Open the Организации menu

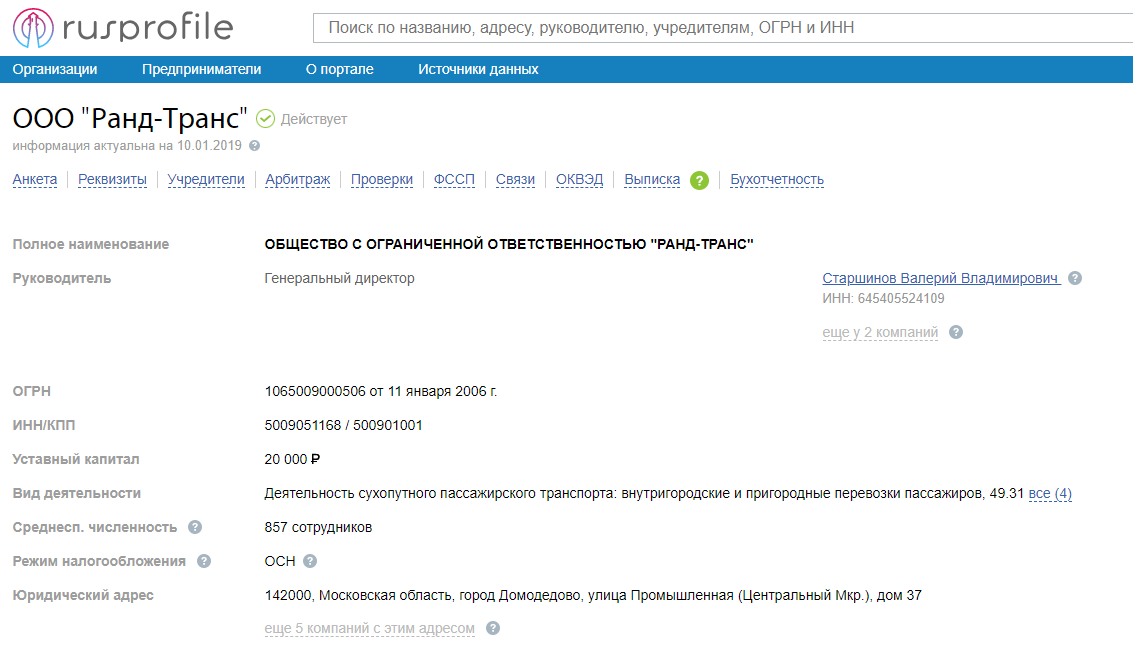point(55,69)
